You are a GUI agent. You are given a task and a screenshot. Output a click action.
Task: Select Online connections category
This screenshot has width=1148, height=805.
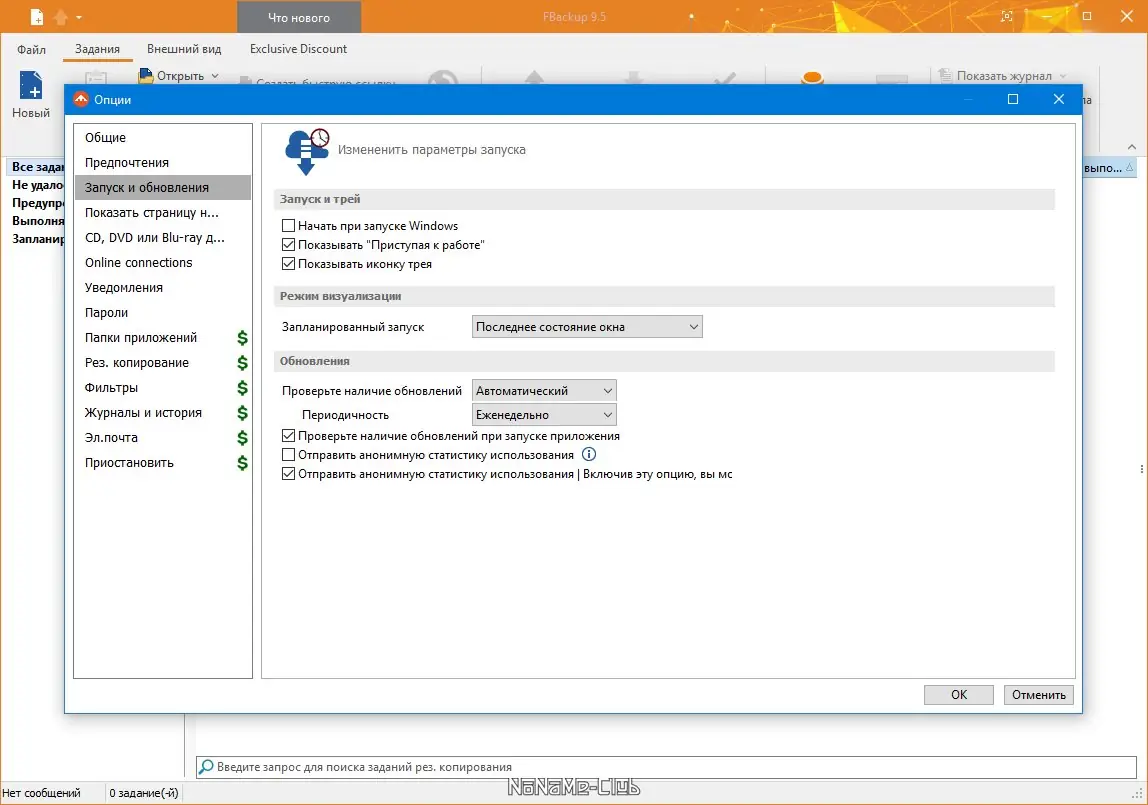(x=163, y=262)
